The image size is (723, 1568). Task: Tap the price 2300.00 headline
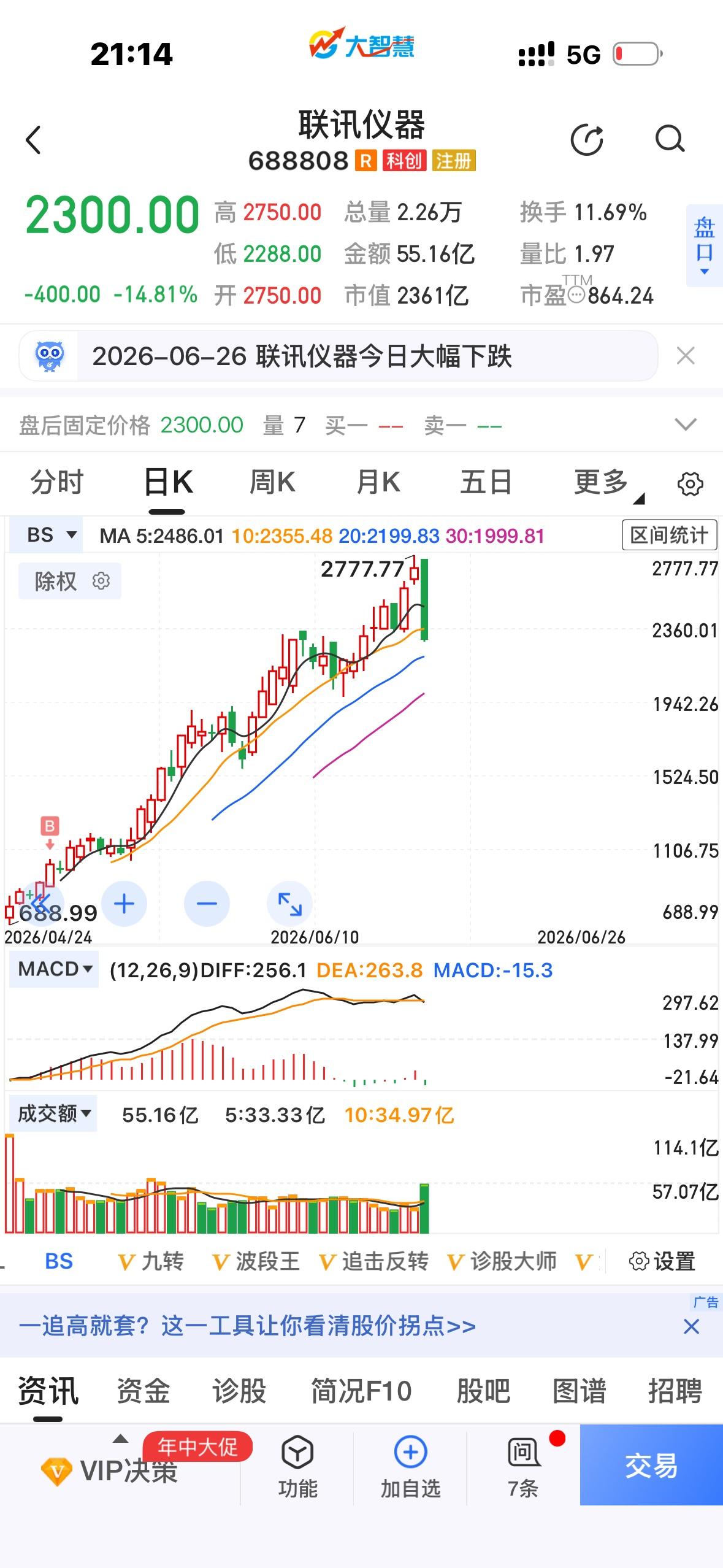click(112, 215)
